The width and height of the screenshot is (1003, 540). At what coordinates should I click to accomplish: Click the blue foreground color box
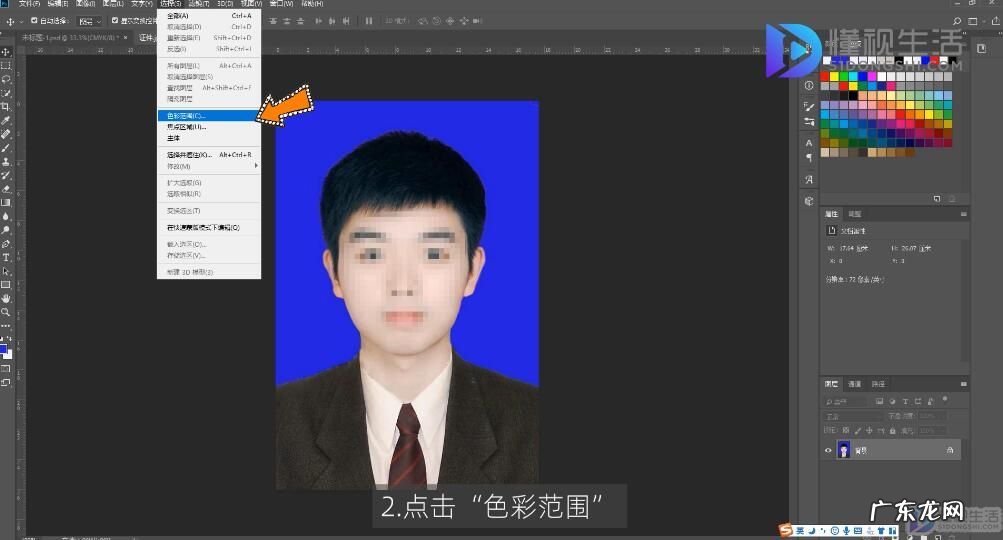pos(3,349)
